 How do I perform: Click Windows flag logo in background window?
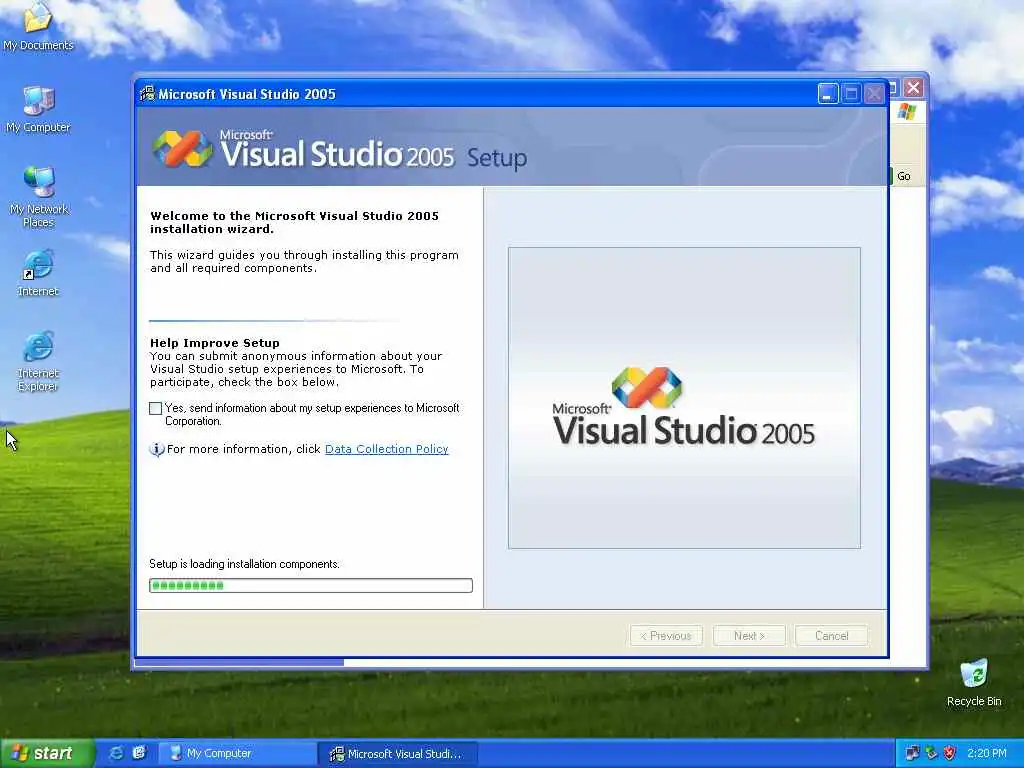(906, 112)
